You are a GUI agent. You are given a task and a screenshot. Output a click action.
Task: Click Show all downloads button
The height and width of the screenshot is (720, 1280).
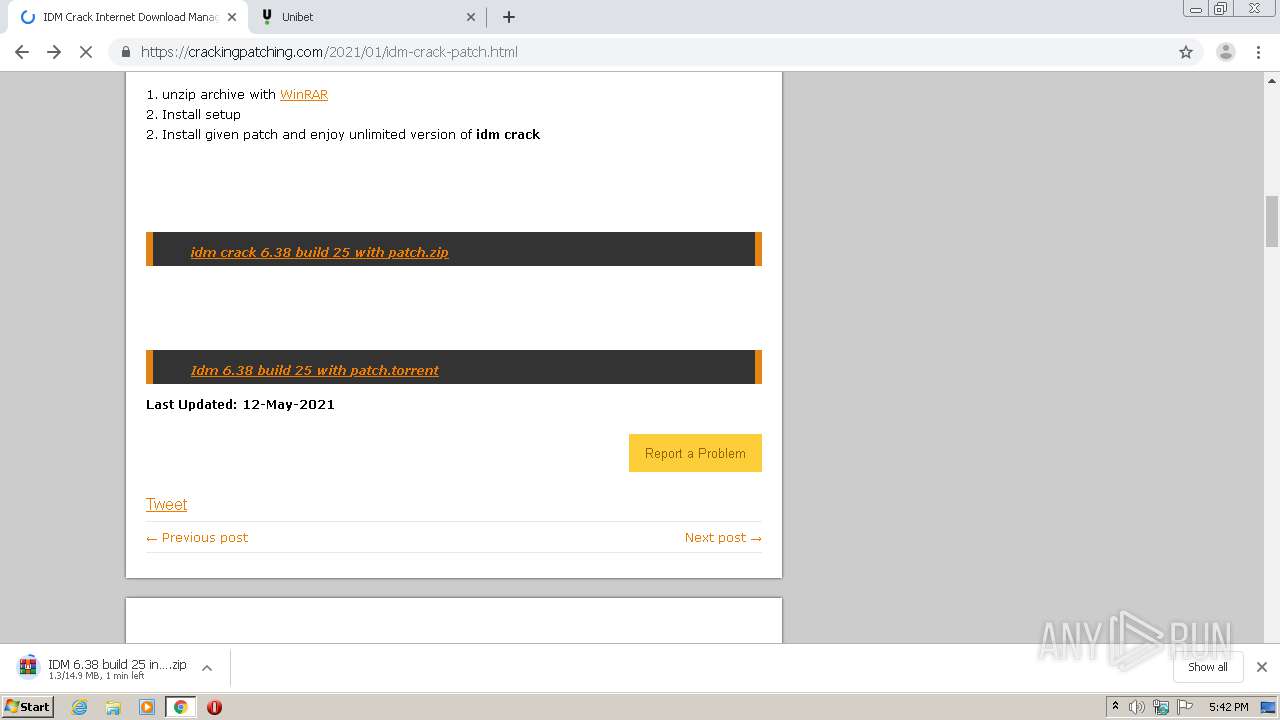click(x=1207, y=667)
